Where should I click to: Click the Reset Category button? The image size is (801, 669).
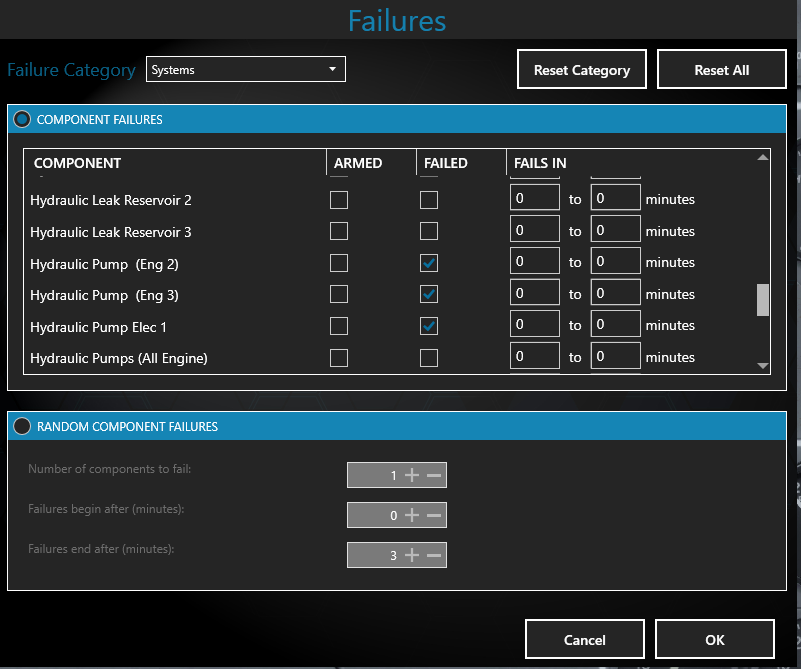[x=581, y=70]
